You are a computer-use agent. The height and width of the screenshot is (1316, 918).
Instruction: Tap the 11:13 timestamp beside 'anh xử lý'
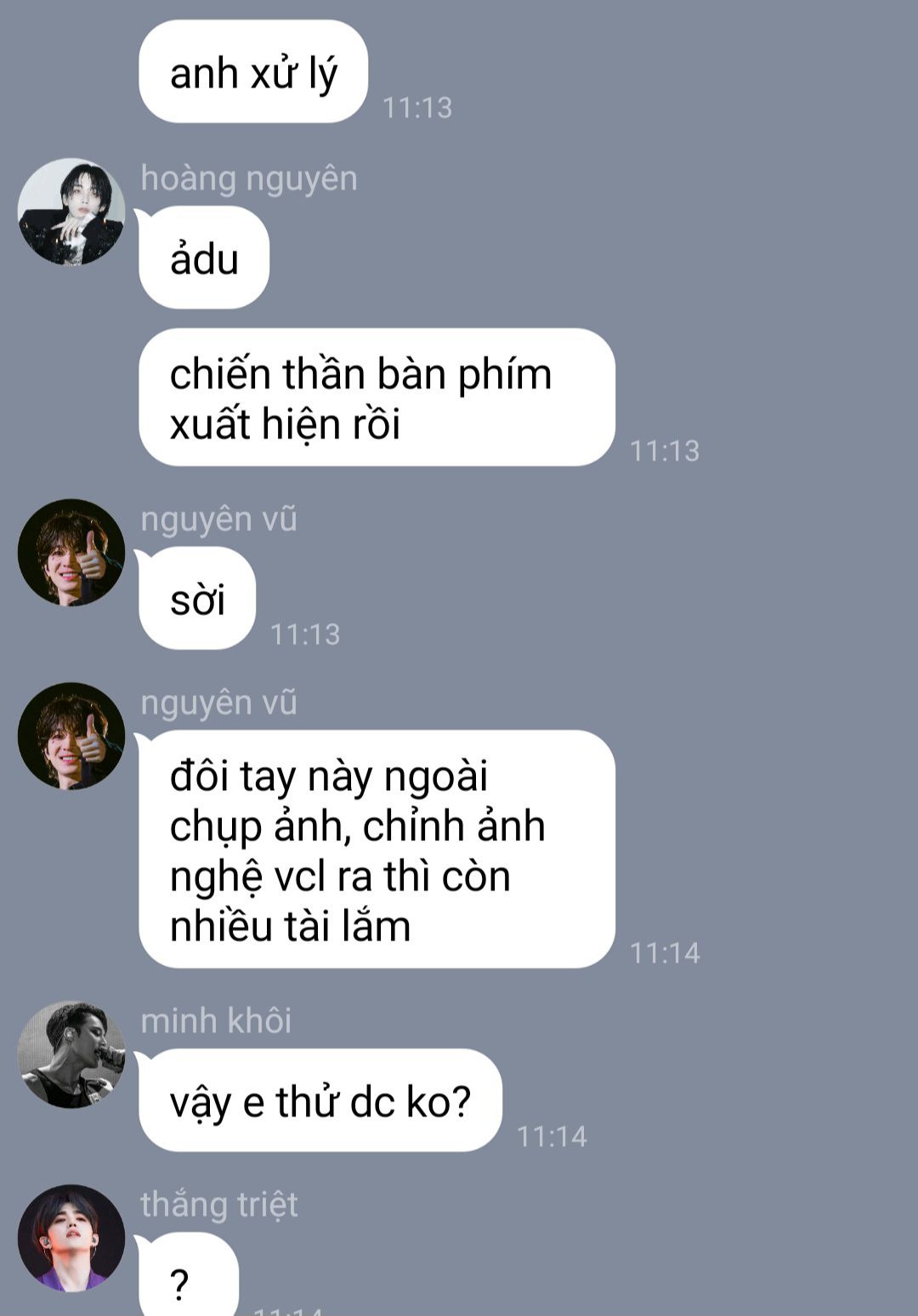417,108
